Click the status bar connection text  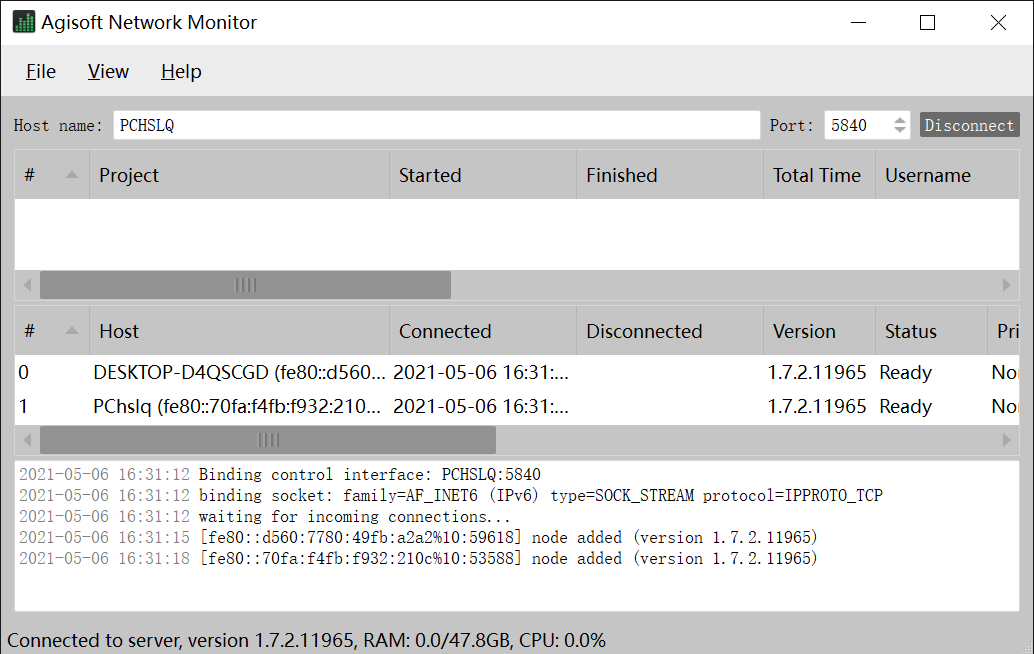tap(306, 640)
